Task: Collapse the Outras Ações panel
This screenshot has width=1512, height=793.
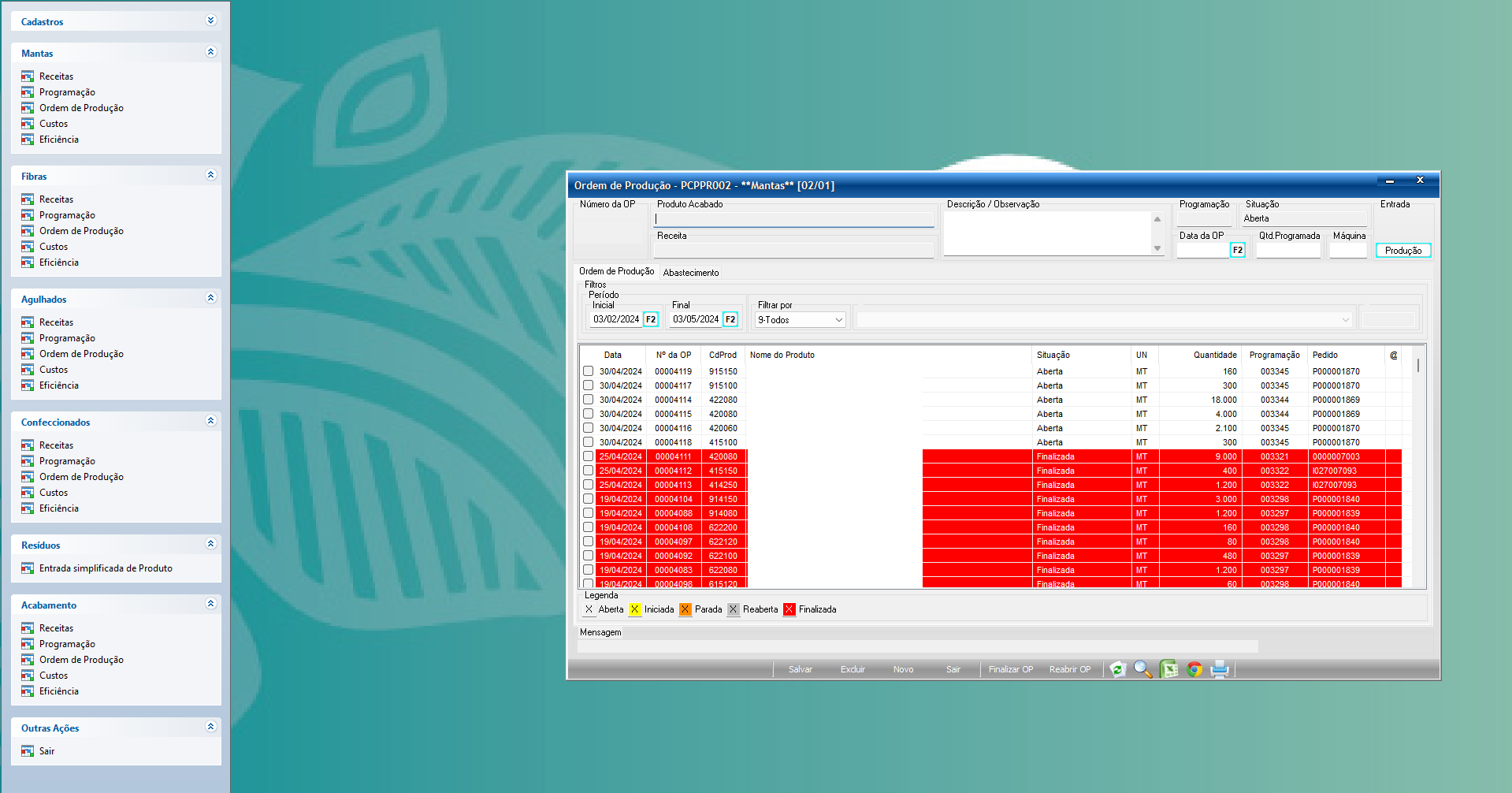Action: pyautogui.click(x=210, y=727)
